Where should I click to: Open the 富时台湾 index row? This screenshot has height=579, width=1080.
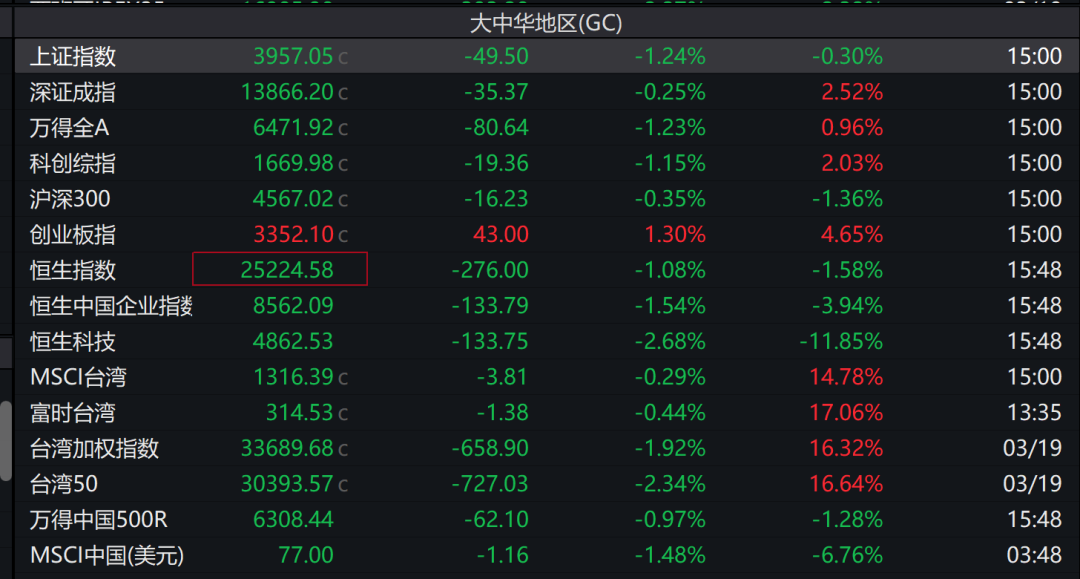73,413
